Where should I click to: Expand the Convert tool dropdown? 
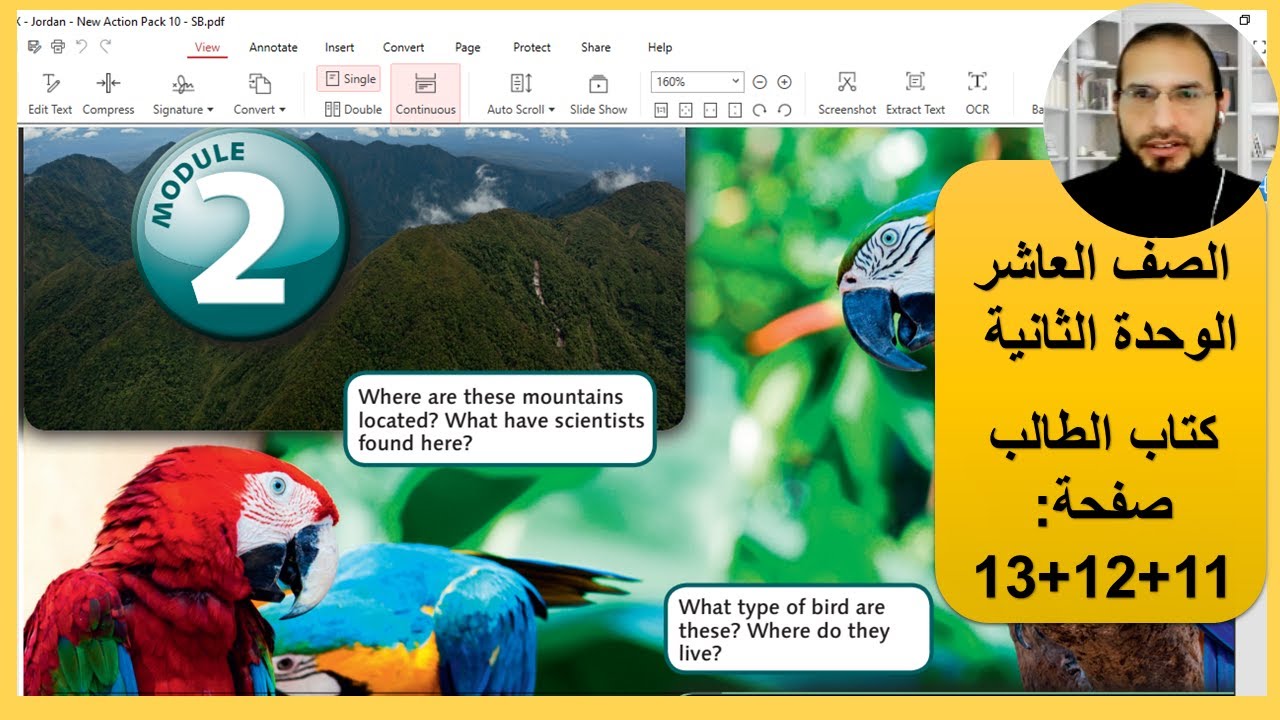point(260,94)
